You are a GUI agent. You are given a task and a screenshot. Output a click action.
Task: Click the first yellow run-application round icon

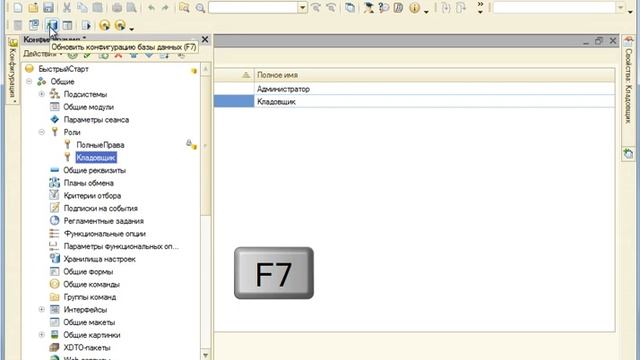point(104,25)
